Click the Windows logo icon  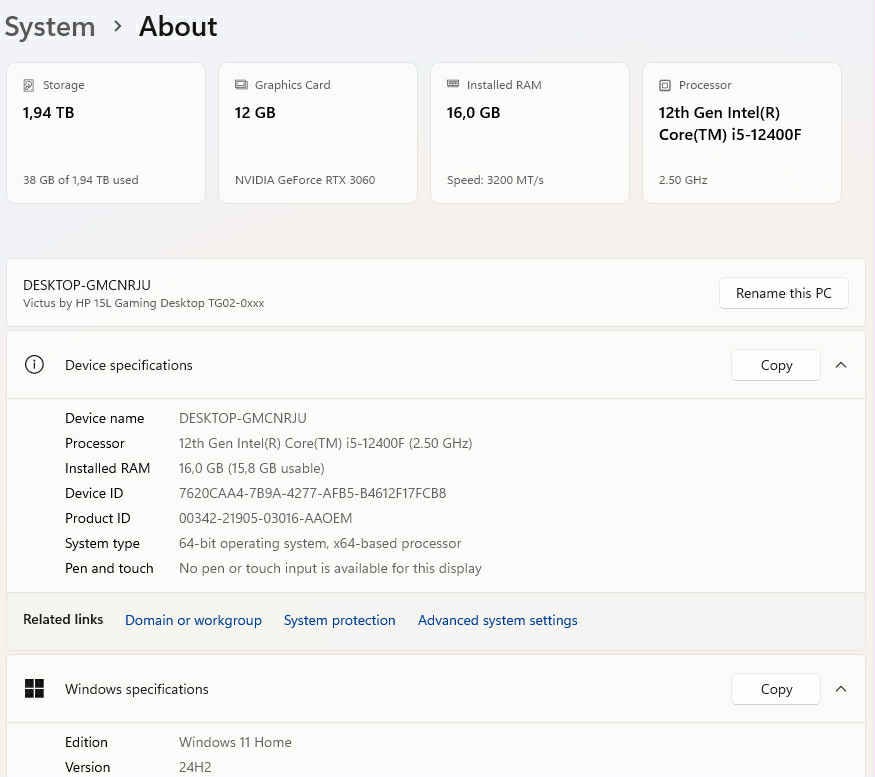click(34, 689)
